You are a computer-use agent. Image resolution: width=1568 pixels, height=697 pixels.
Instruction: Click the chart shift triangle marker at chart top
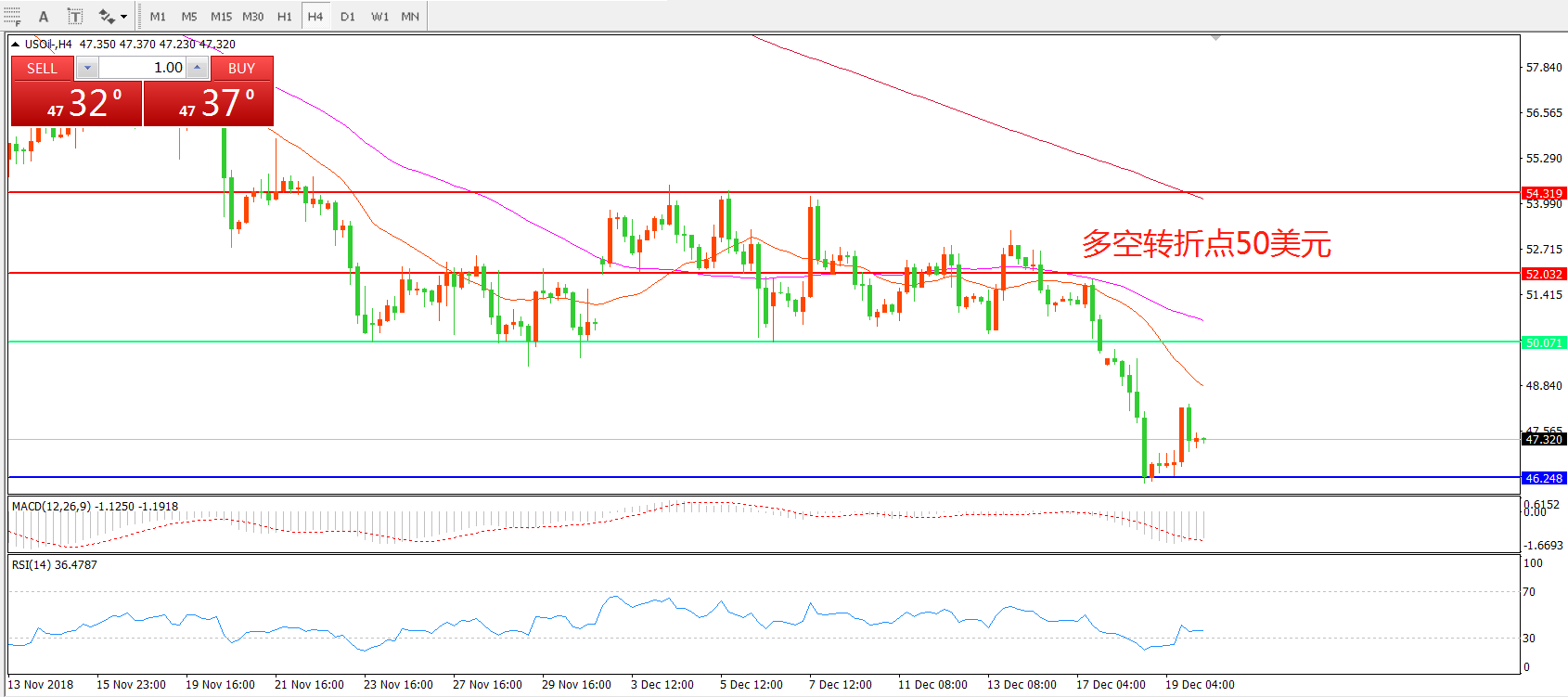[1215, 38]
